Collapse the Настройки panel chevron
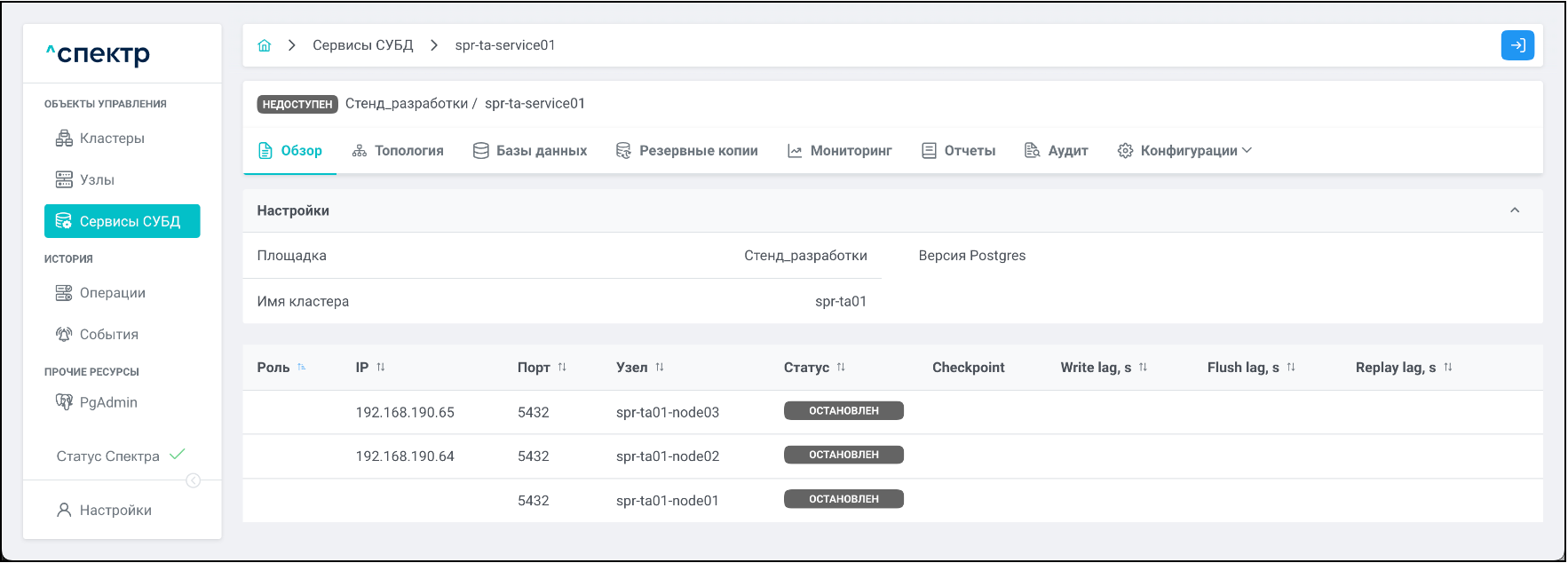 pos(1515,210)
